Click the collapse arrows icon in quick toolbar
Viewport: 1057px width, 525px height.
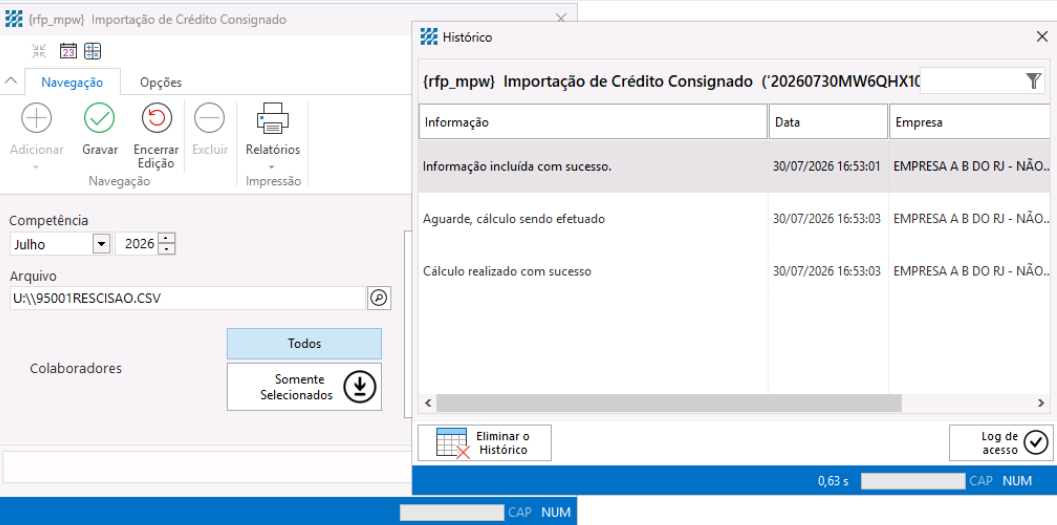[39, 51]
